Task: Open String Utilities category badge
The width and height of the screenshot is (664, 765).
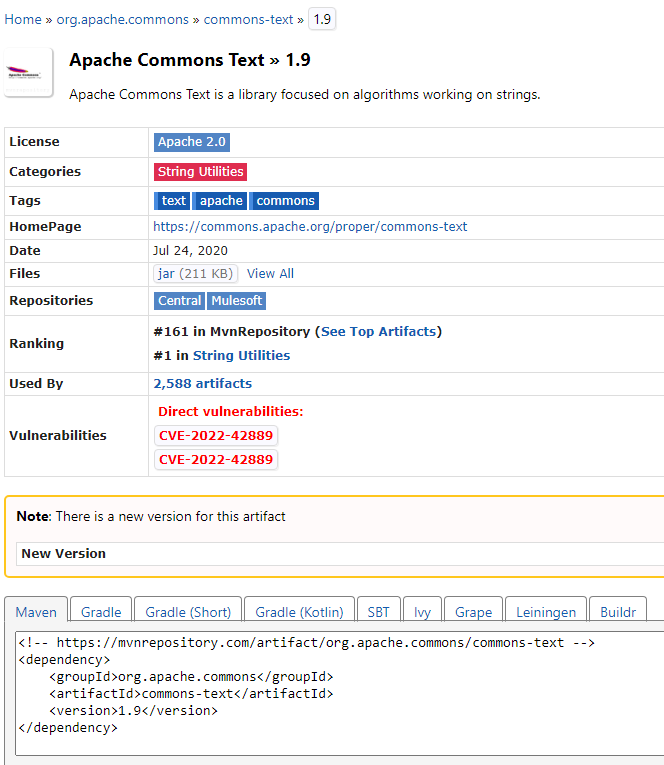Action: (x=201, y=172)
